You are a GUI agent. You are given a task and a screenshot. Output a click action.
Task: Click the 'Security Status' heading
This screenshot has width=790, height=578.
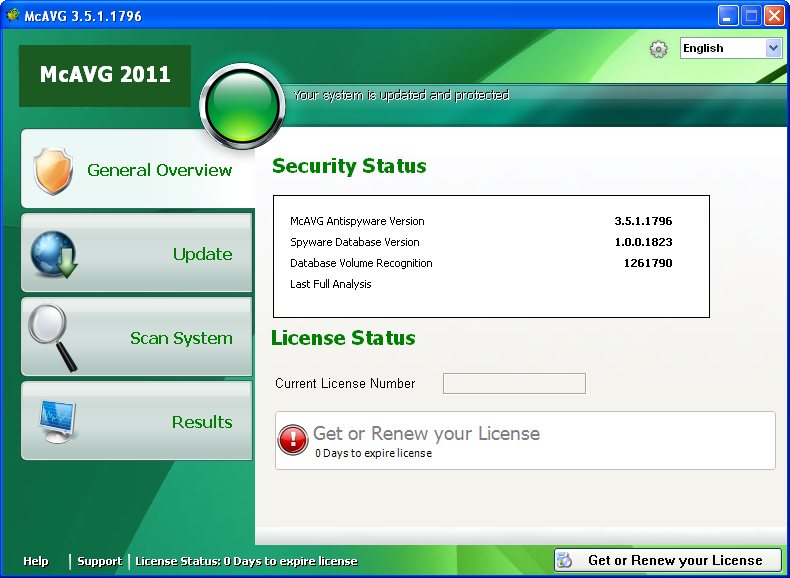pyautogui.click(x=349, y=166)
